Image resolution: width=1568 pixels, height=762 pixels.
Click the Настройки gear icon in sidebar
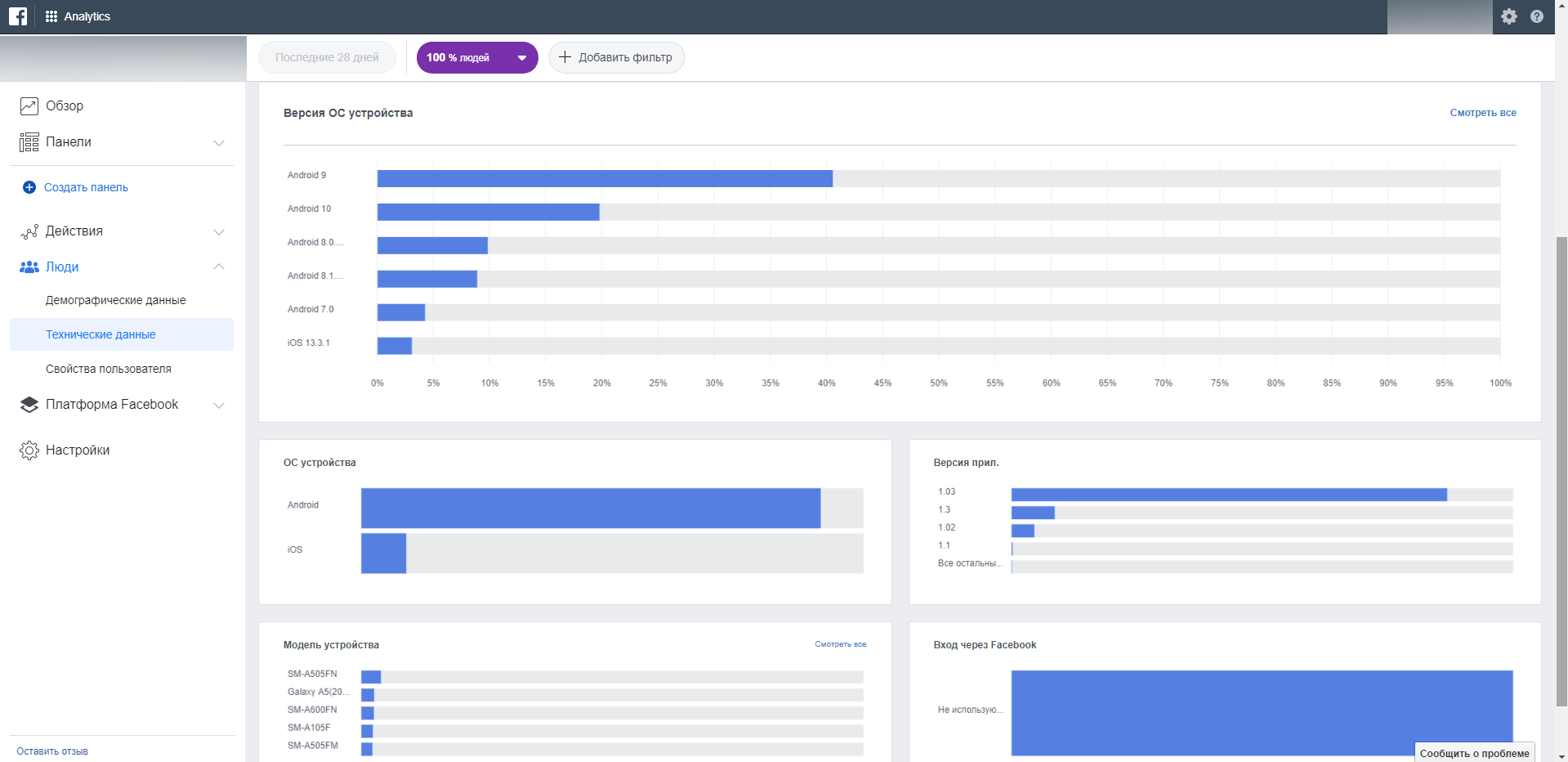point(29,450)
